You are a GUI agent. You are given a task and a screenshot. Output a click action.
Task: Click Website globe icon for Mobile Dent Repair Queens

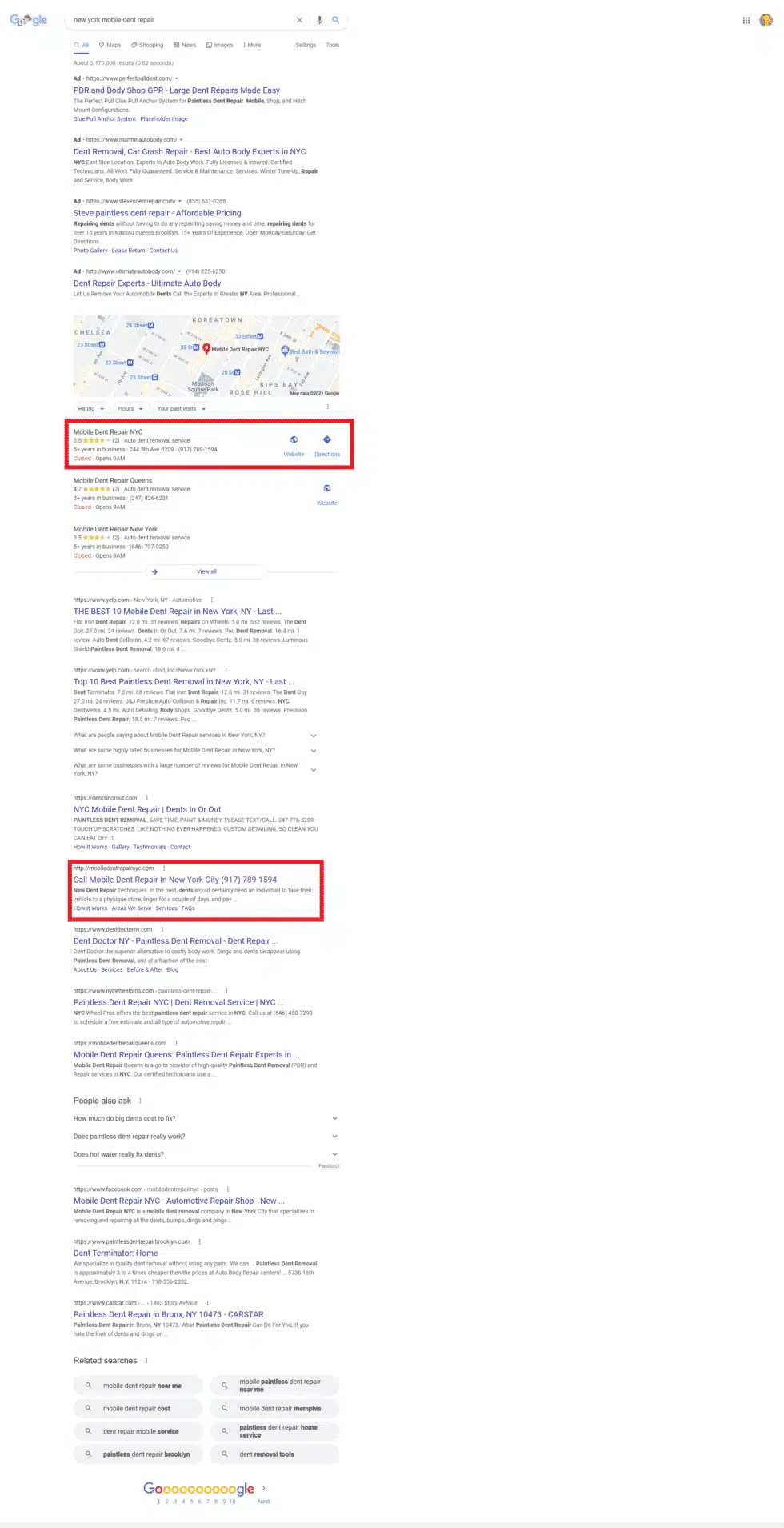tap(327, 488)
